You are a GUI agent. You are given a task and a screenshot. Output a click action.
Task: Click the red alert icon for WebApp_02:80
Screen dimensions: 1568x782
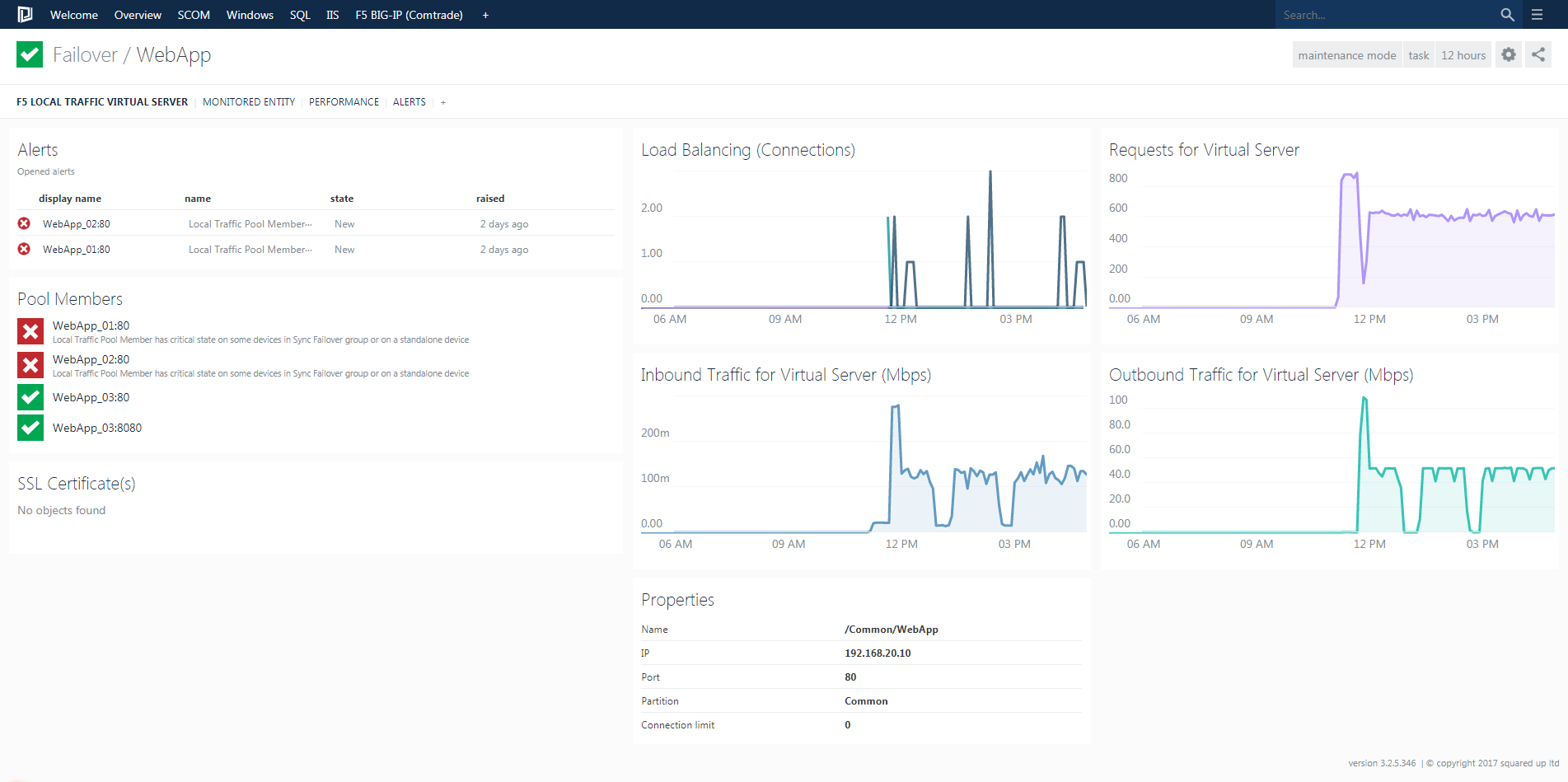point(24,223)
